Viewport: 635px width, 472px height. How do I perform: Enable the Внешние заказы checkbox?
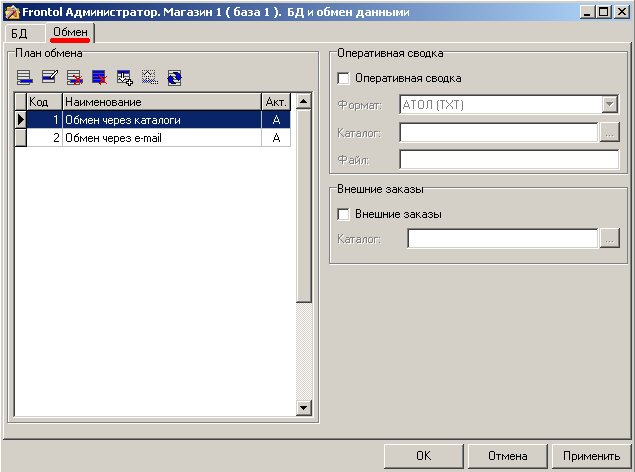click(x=343, y=214)
